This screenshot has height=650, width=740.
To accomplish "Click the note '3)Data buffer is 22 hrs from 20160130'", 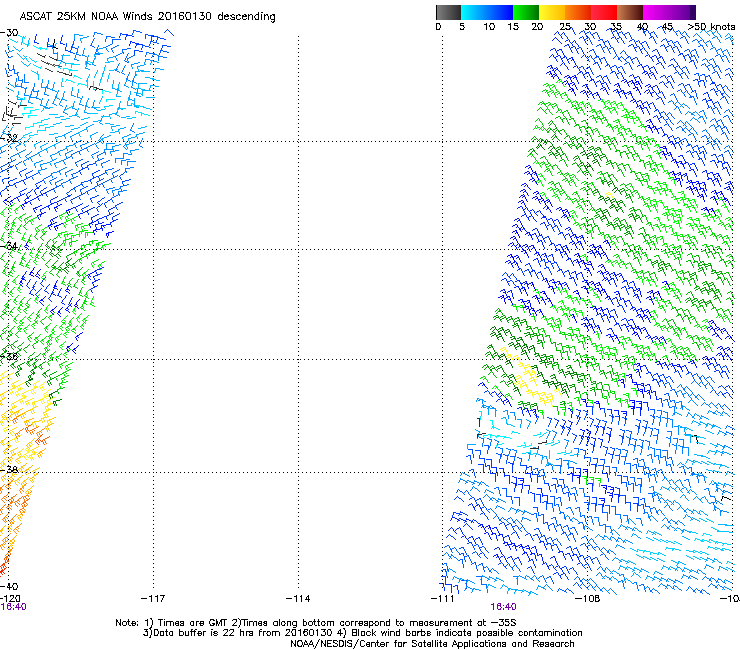I will coord(237,633).
